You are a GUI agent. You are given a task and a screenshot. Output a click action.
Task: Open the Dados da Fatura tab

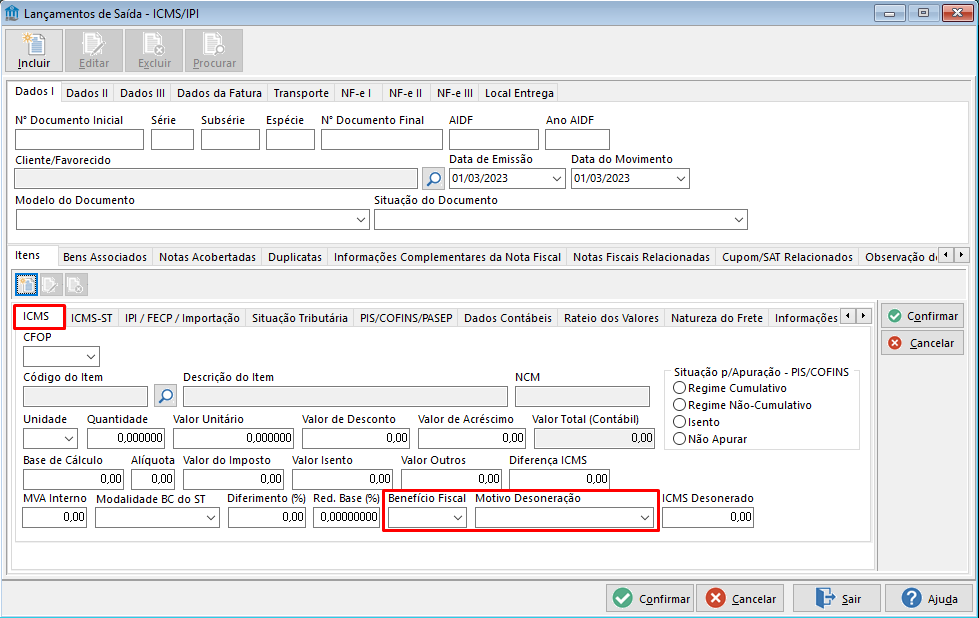click(219, 93)
